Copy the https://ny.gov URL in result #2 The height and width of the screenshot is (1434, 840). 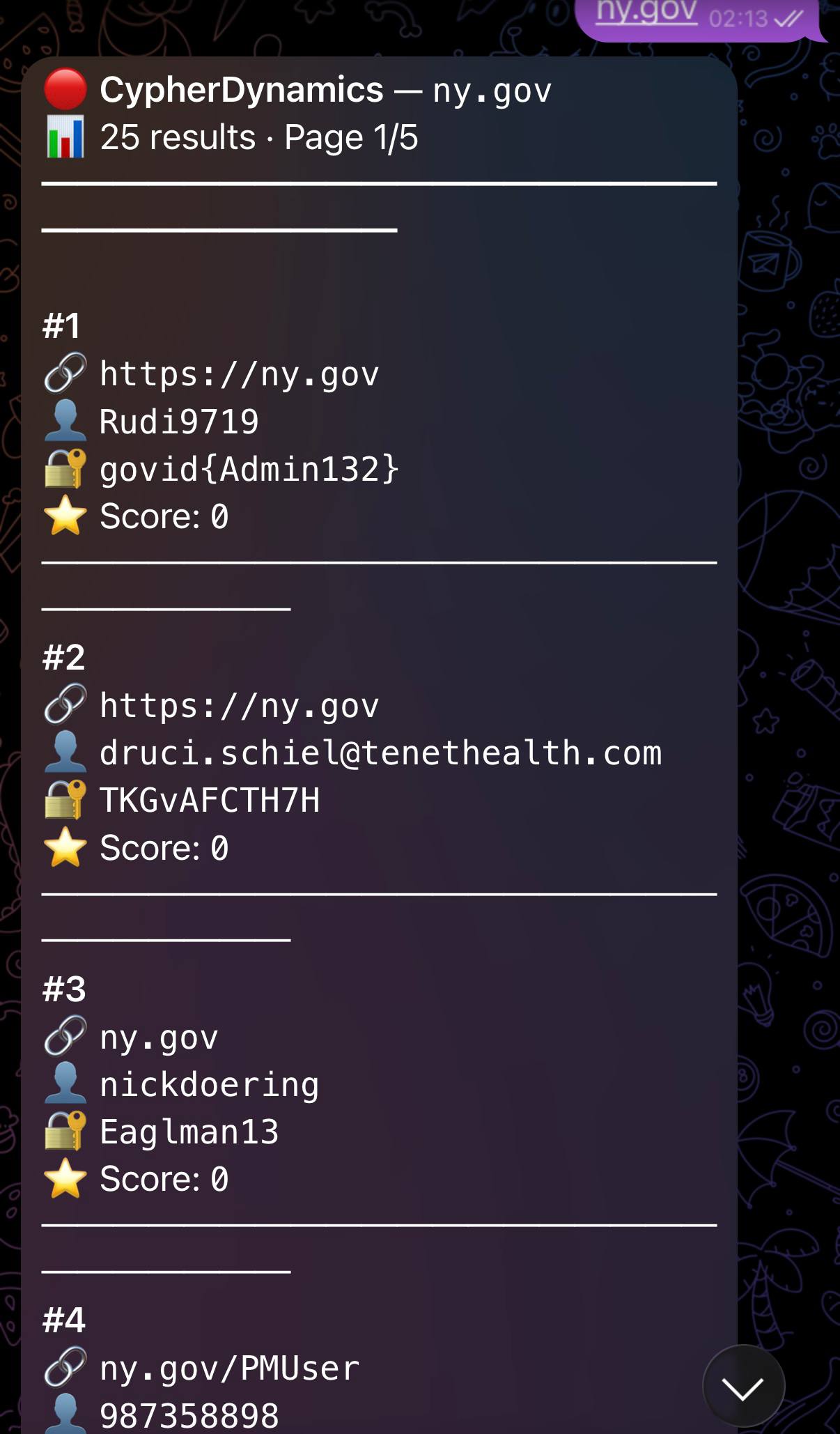pyautogui.click(x=239, y=707)
